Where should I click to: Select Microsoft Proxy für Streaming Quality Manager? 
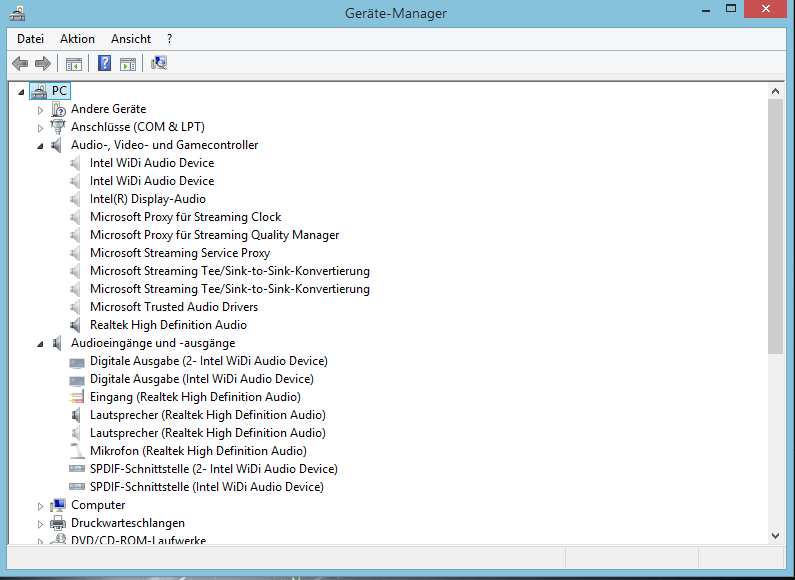click(214, 235)
